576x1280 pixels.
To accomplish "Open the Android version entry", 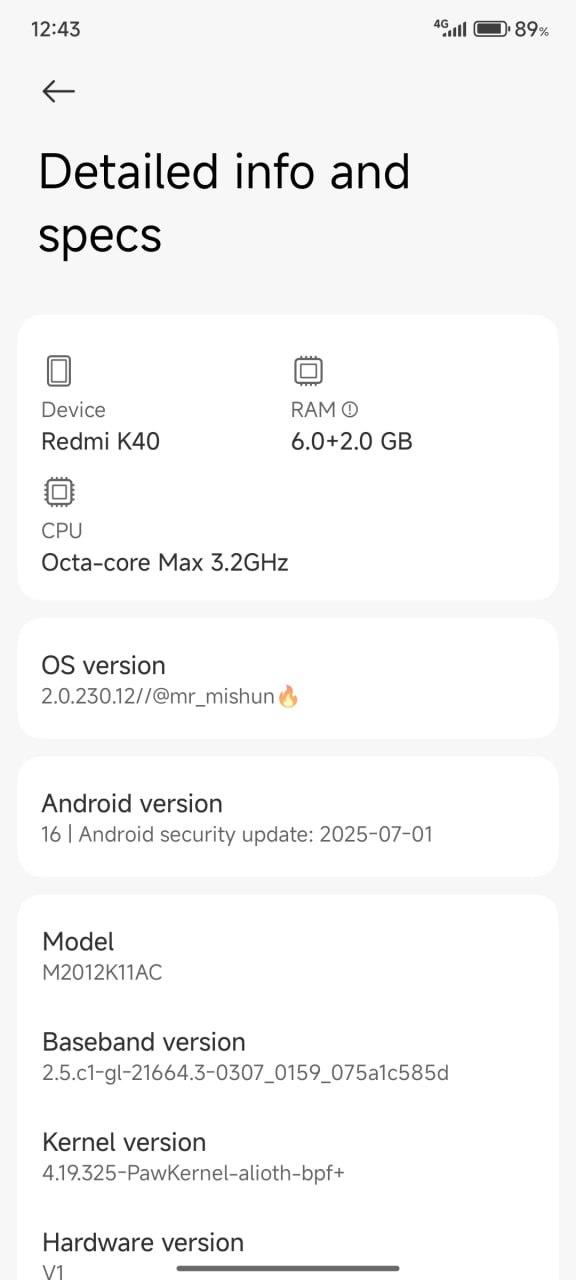I will tap(288, 817).
